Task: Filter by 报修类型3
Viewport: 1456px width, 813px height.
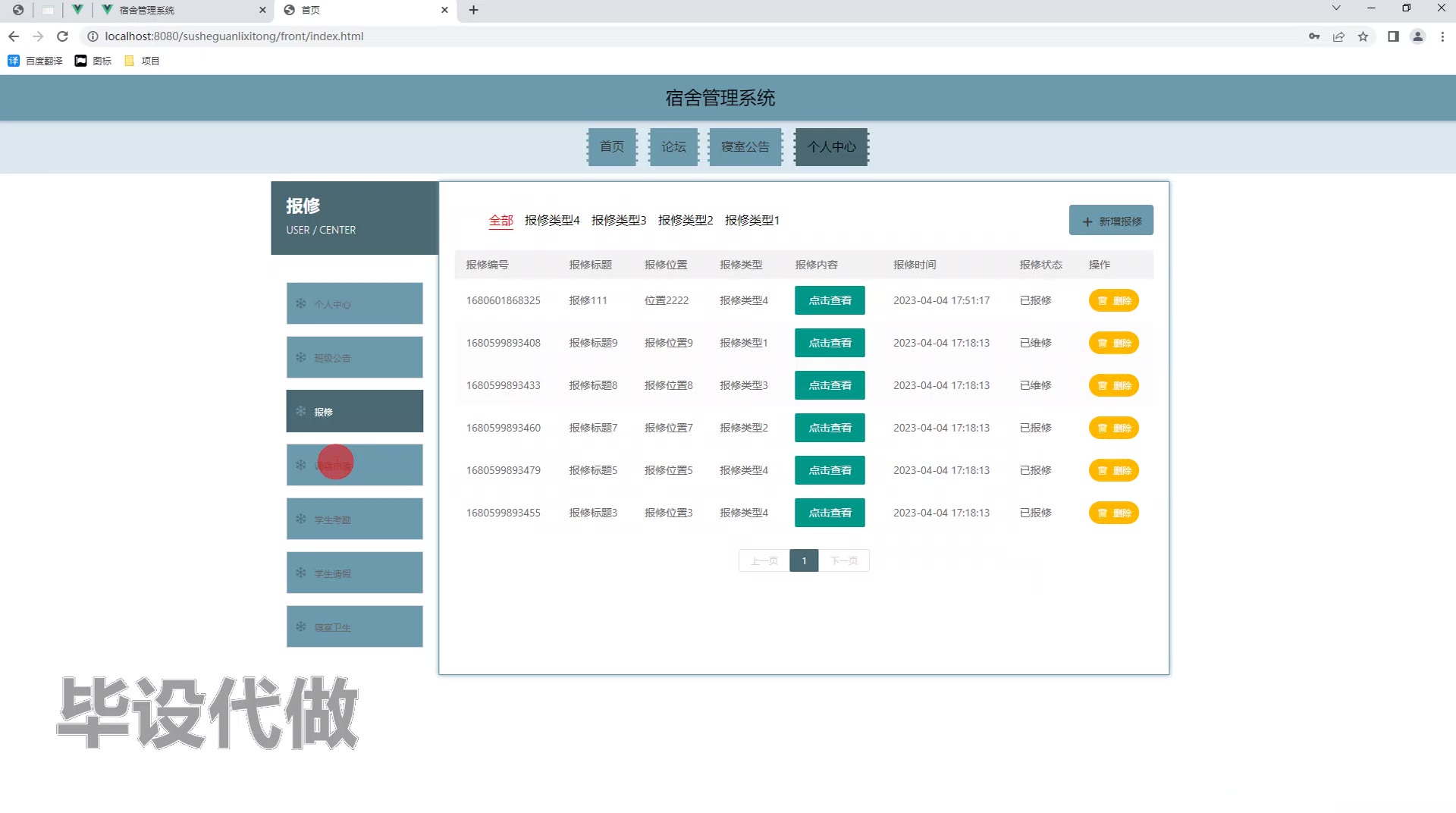Action: pyautogui.click(x=619, y=221)
